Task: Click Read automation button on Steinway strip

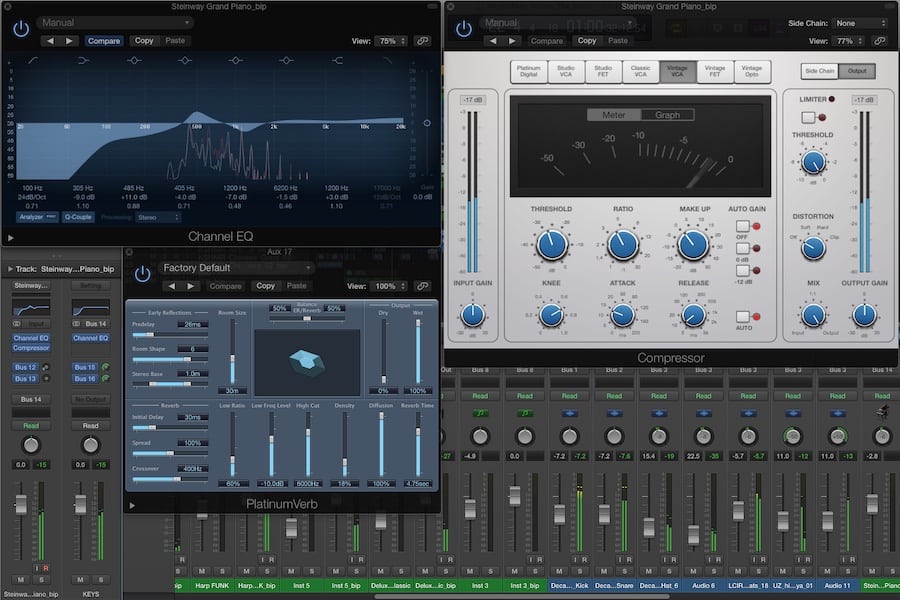Action: (31, 426)
